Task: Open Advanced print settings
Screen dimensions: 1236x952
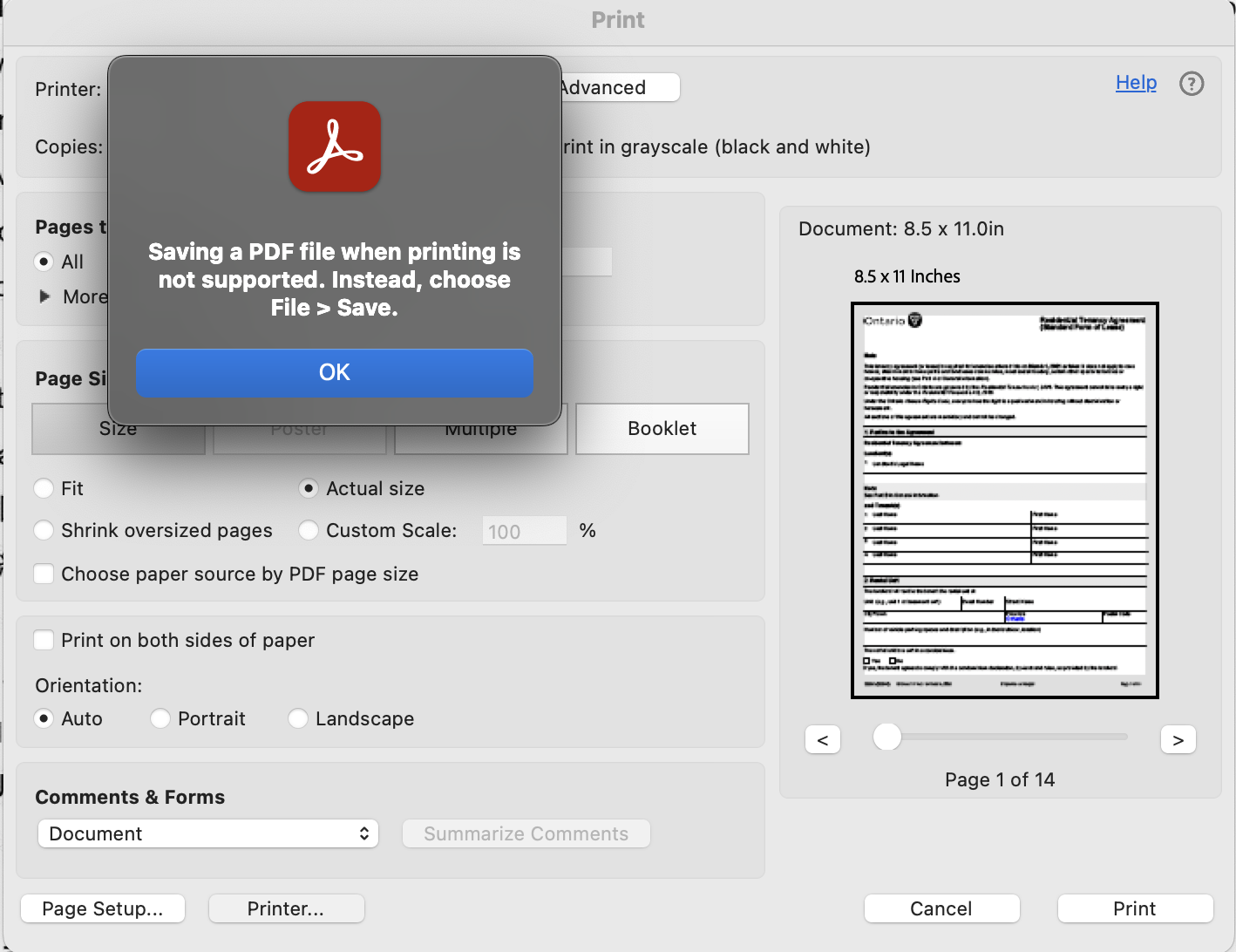Action: click(x=620, y=87)
